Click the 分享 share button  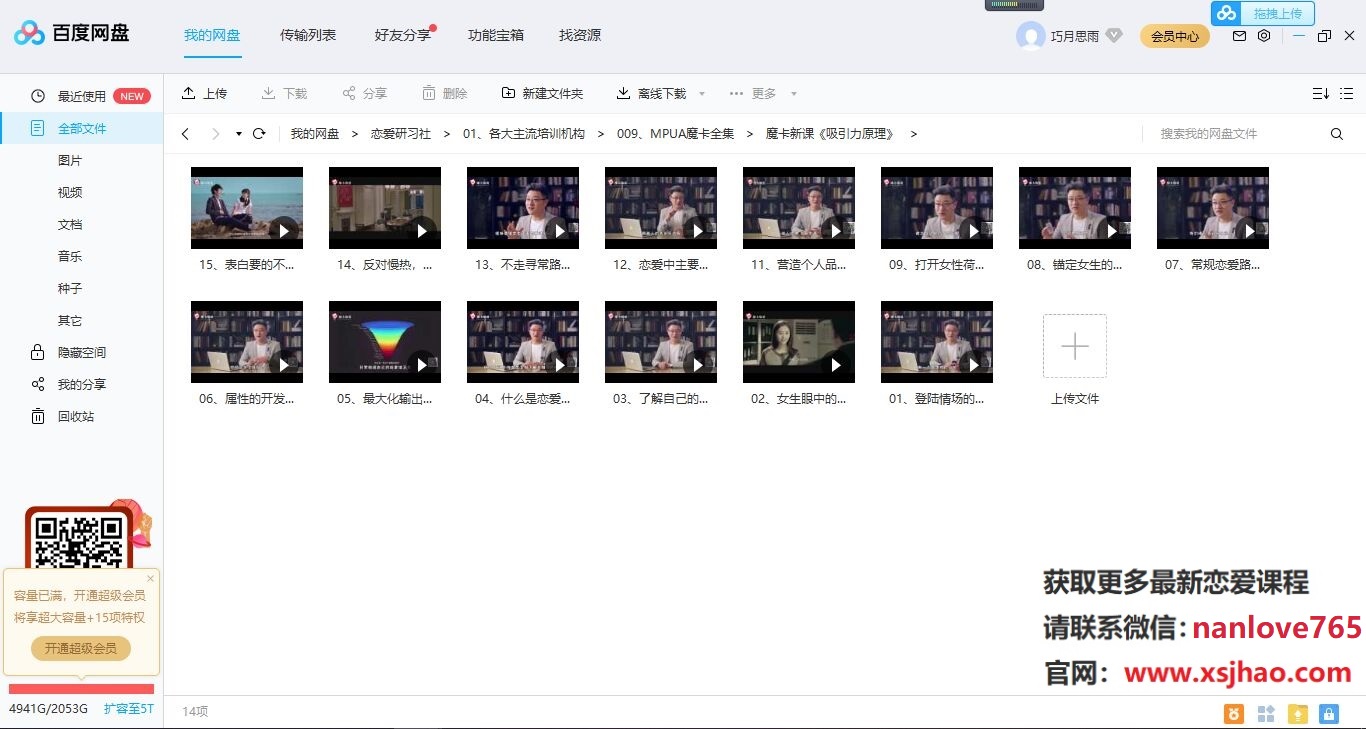[364, 93]
